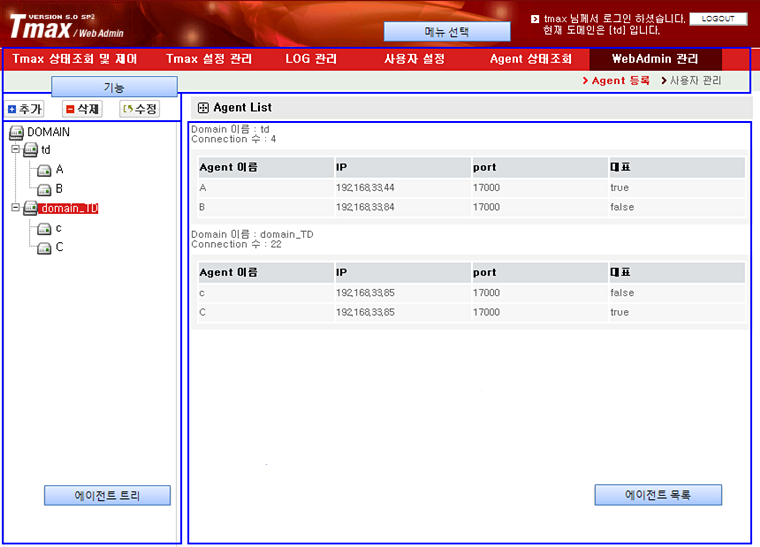760x547 pixels.
Task: Select uppercase C label in tree
Action: (59, 247)
